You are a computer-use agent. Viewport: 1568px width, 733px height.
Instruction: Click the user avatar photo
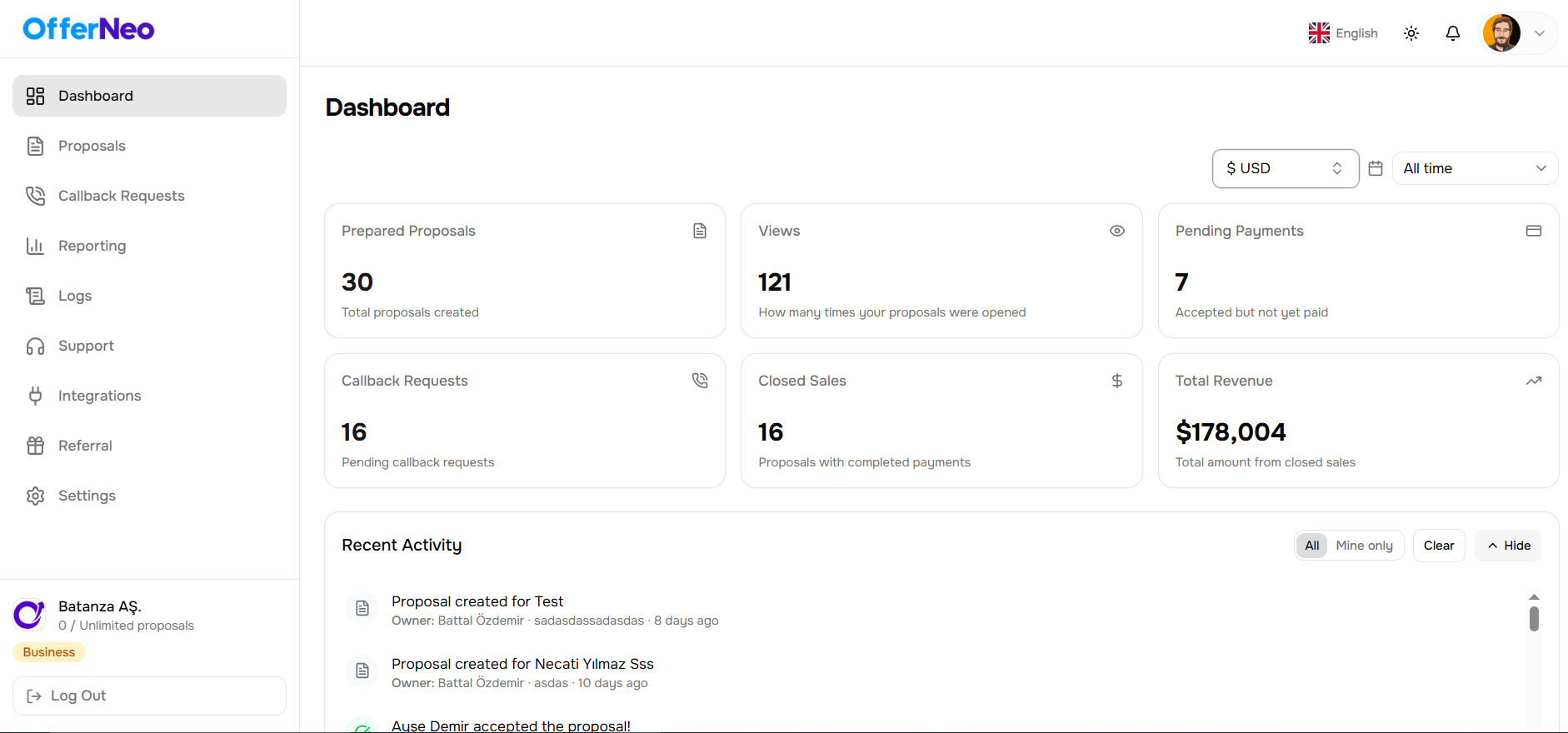click(1501, 33)
